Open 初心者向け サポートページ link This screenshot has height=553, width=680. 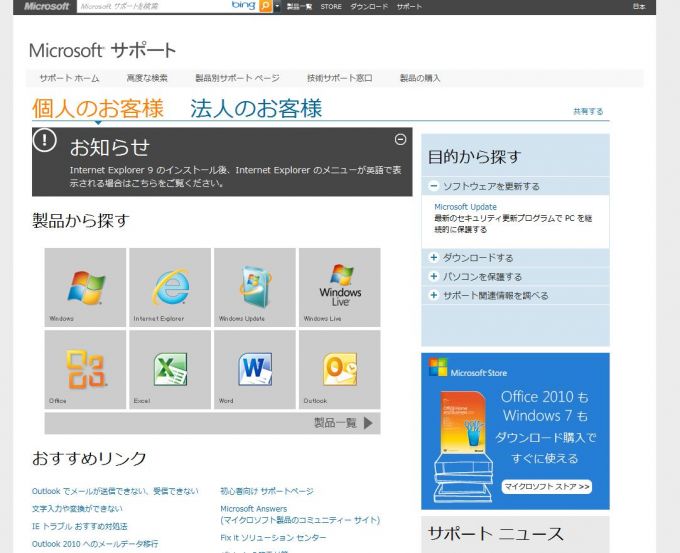click(267, 491)
